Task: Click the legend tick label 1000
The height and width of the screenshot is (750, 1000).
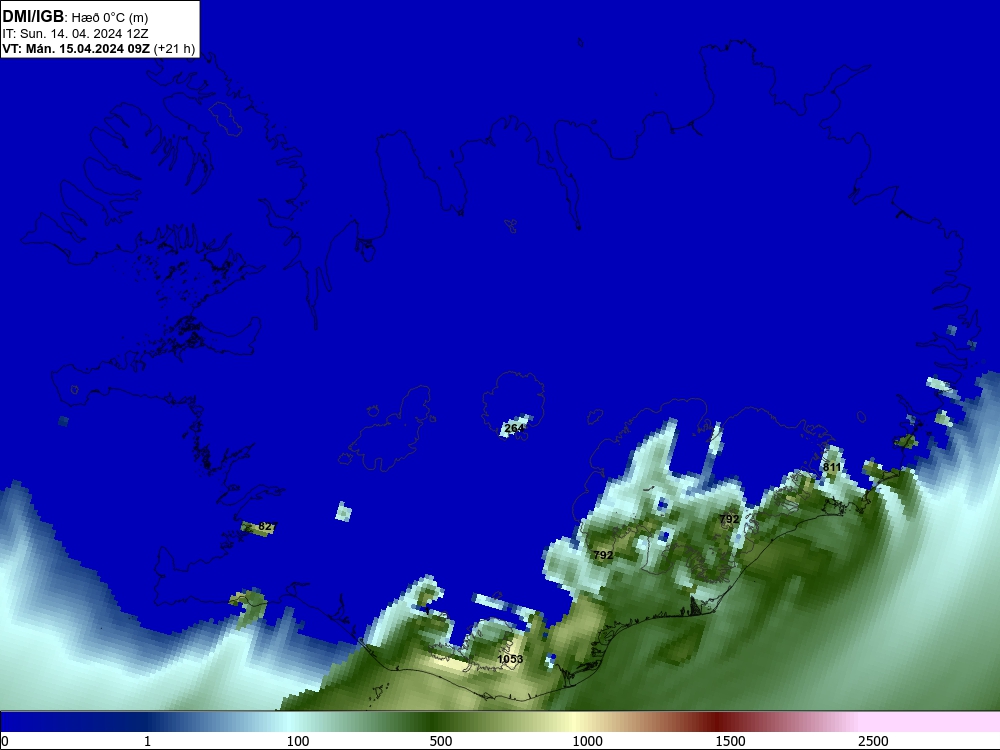Action: (x=587, y=741)
